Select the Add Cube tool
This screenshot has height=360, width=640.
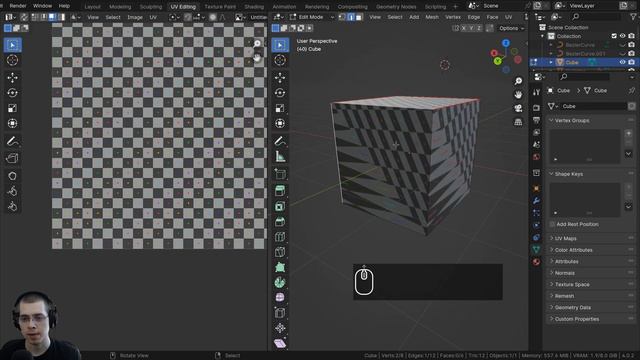[x=280, y=174]
